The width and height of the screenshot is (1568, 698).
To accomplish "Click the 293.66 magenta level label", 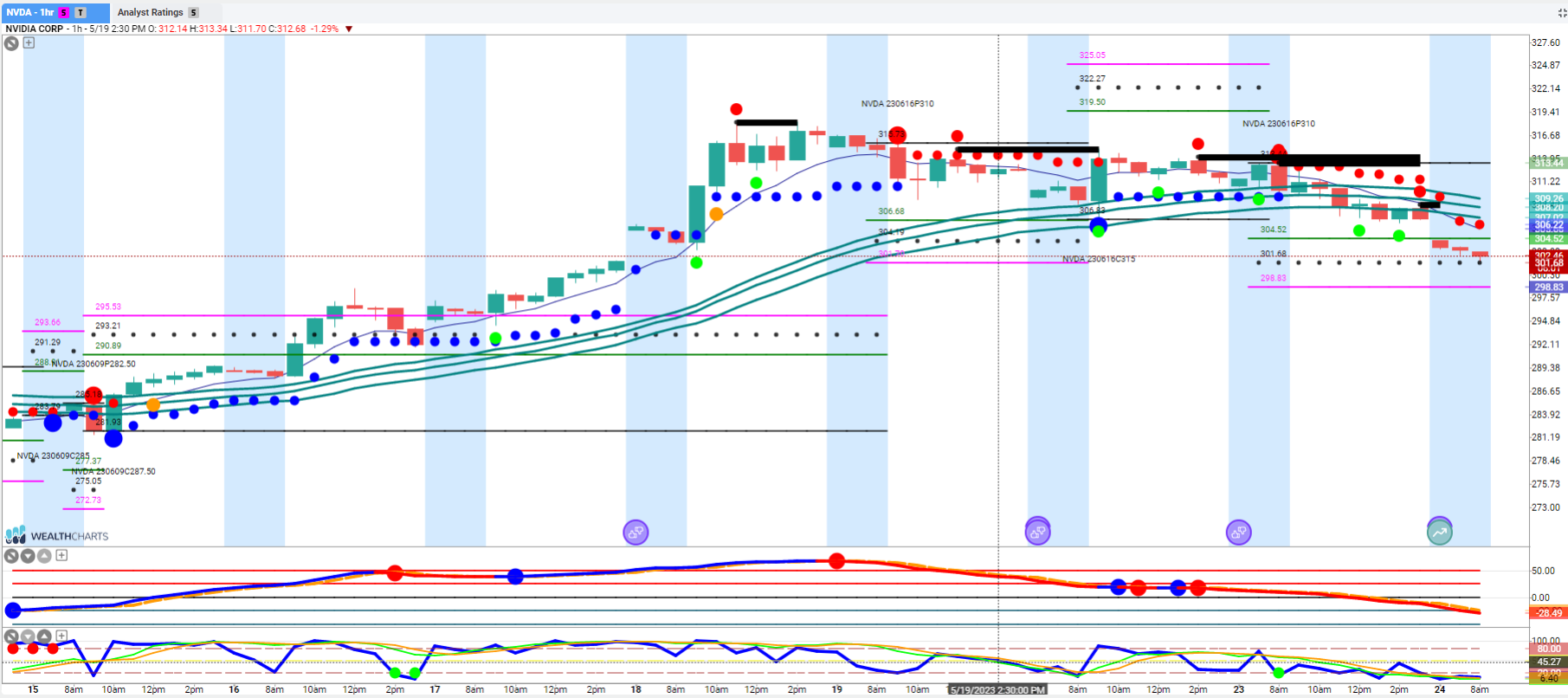I will click(48, 322).
